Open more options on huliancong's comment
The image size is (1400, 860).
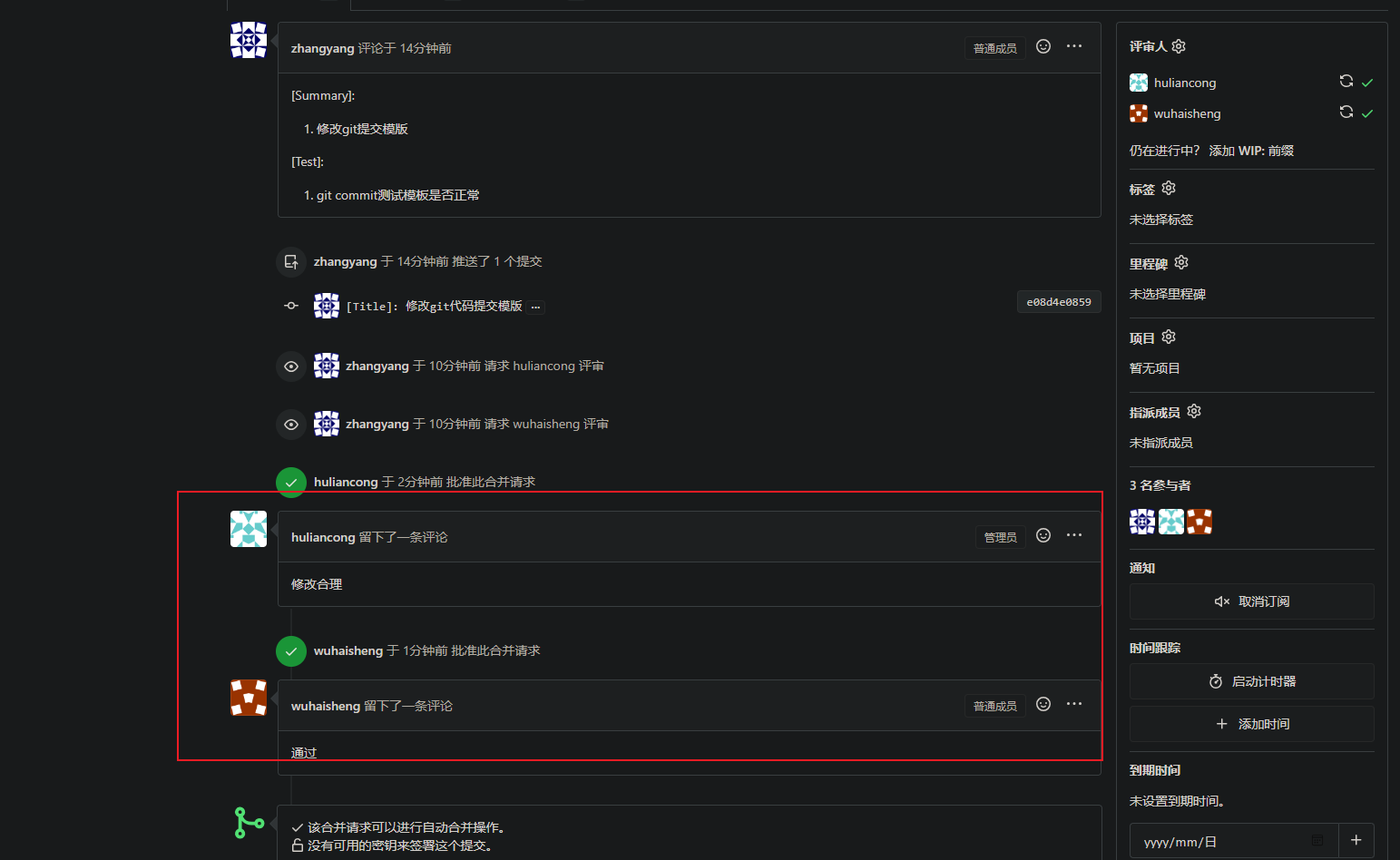[x=1074, y=535]
